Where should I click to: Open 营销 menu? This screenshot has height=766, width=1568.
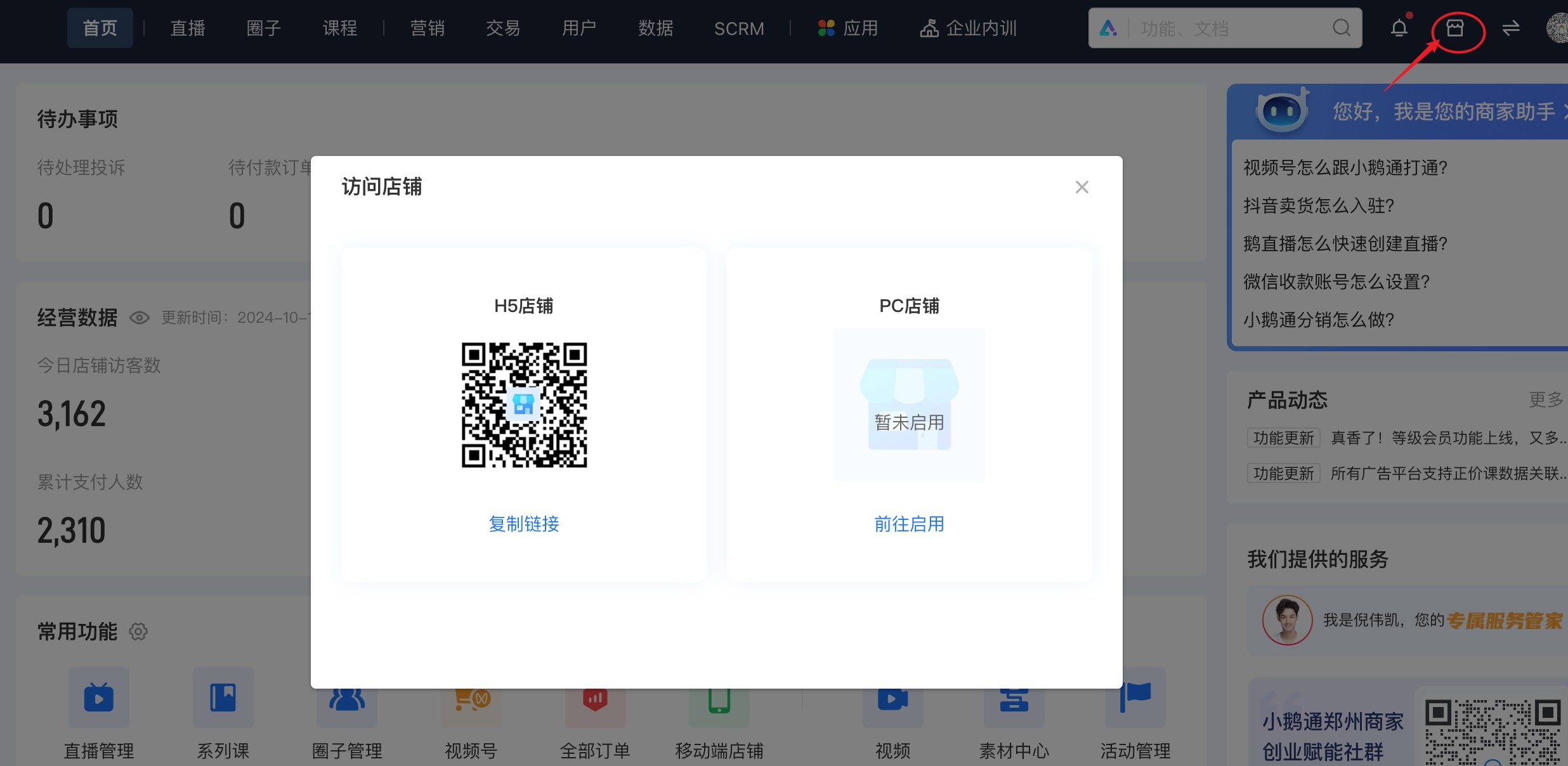pyautogui.click(x=428, y=28)
